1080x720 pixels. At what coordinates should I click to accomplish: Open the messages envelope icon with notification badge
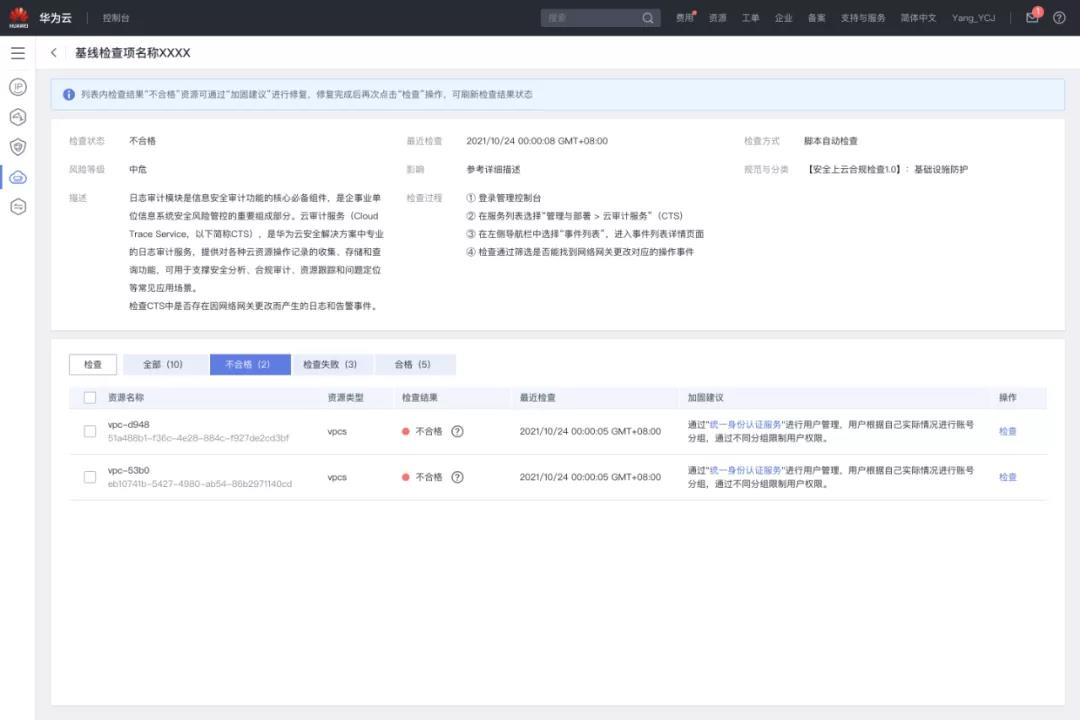1032,17
